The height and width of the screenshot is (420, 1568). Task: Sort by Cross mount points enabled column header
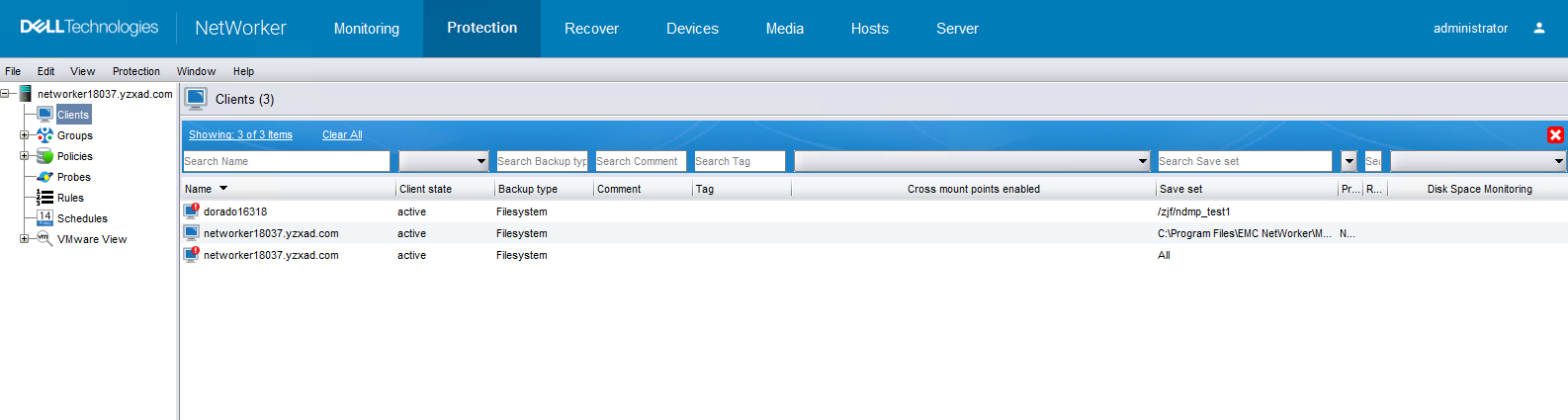(x=974, y=189)
